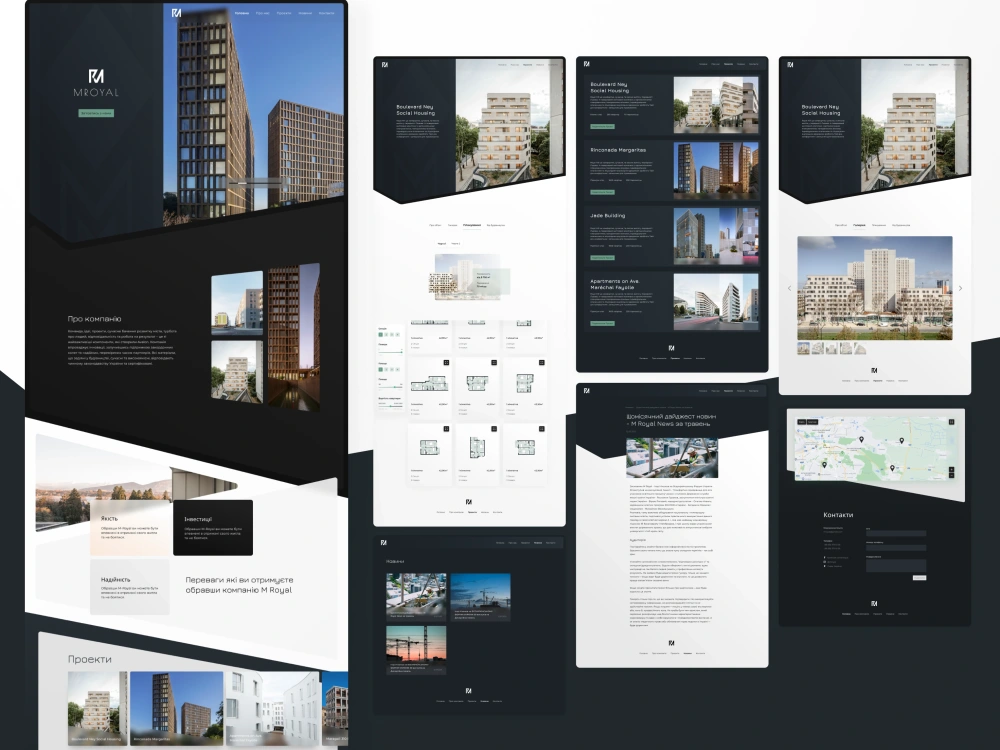
Task: Click the fullscreen icon on the contacts map
Action: coord(952,422)
